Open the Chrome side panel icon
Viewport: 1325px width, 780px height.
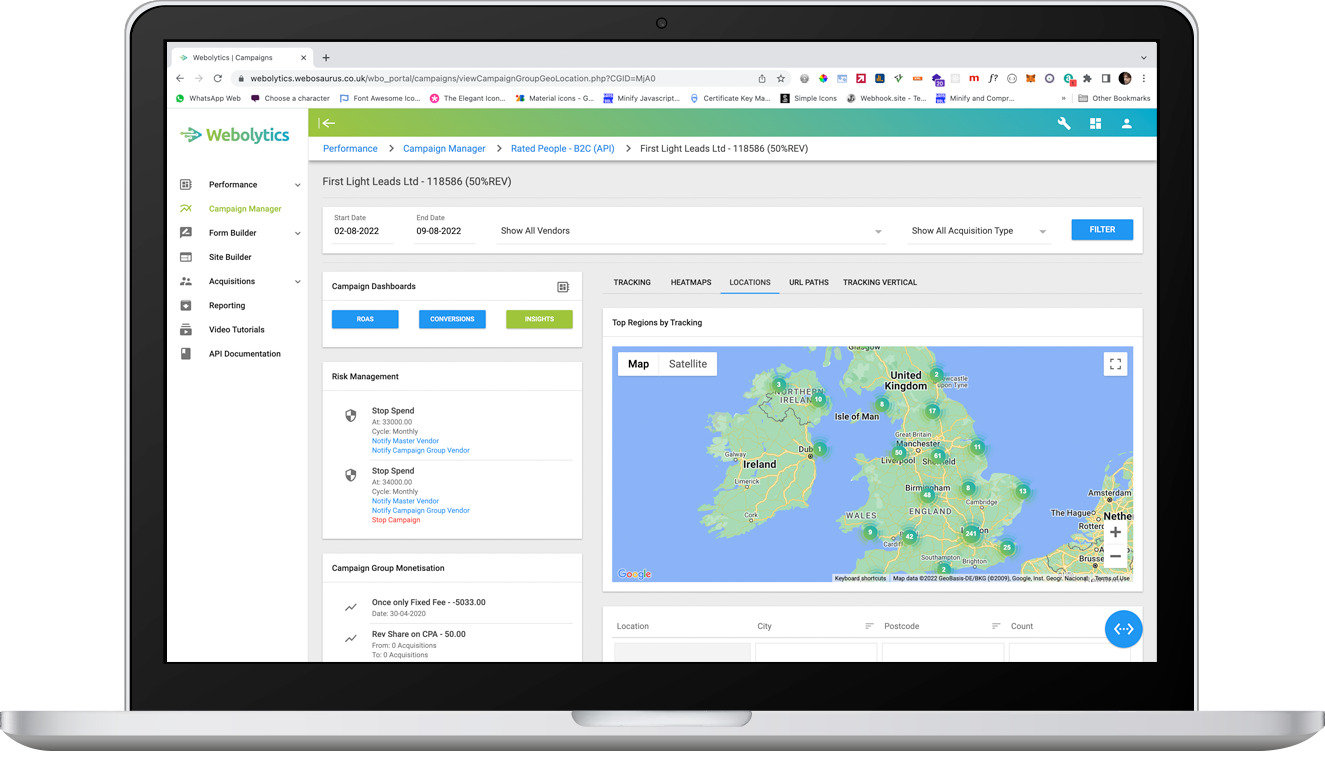[x=1106, y=78]
